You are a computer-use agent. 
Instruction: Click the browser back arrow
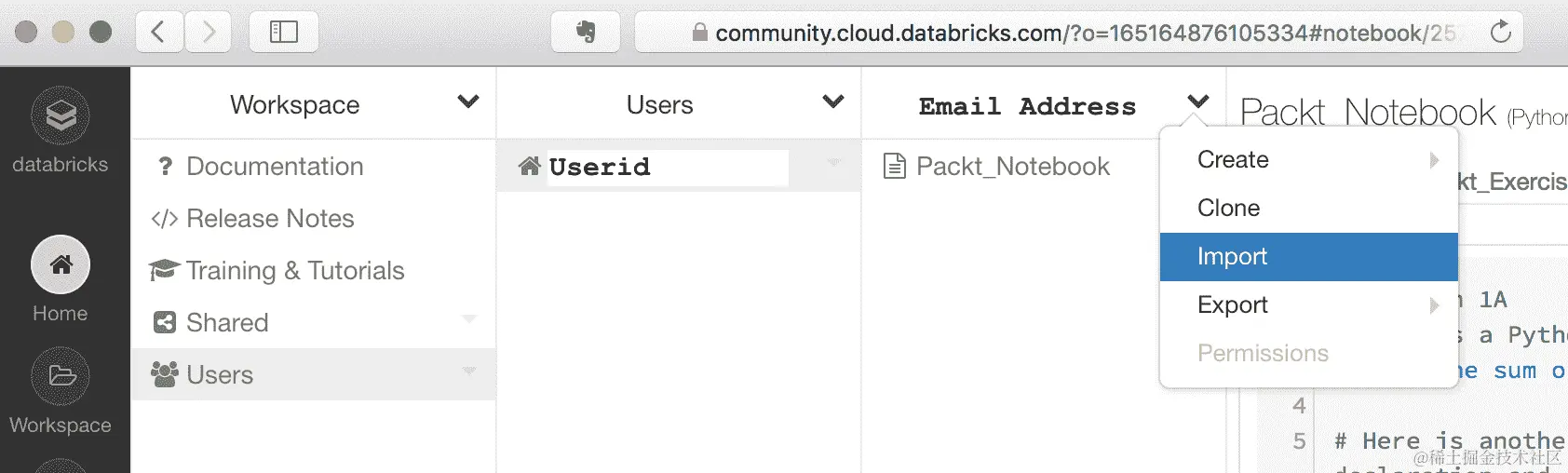pyautogui.click(x=158, y=33)
